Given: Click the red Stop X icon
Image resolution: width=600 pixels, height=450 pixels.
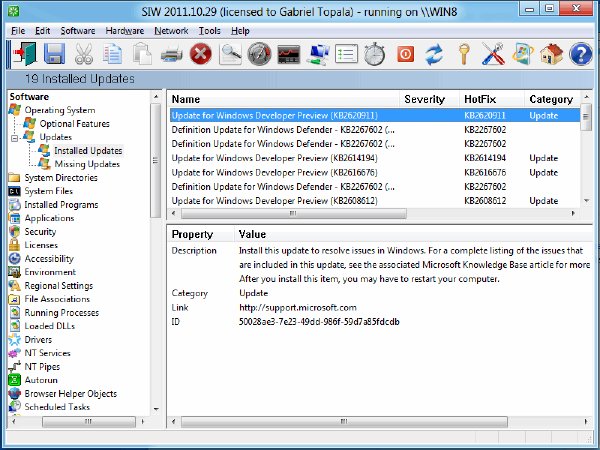Looking at the screenshot, I should point(201,54).
